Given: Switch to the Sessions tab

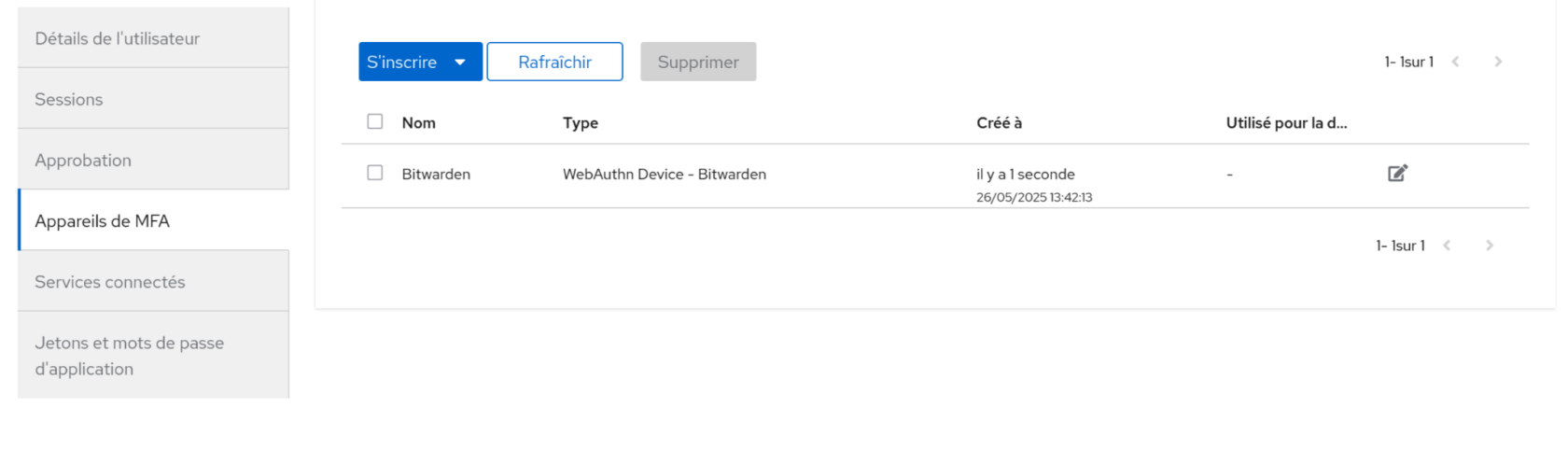Looking at the screenshot, I should pyautogui.click(x=153, y=99).
